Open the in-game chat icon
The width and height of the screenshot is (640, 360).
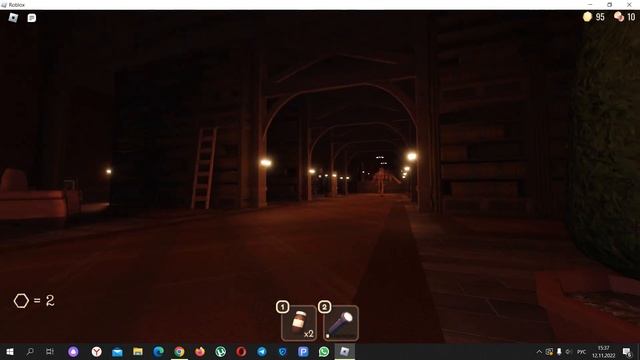31,18
